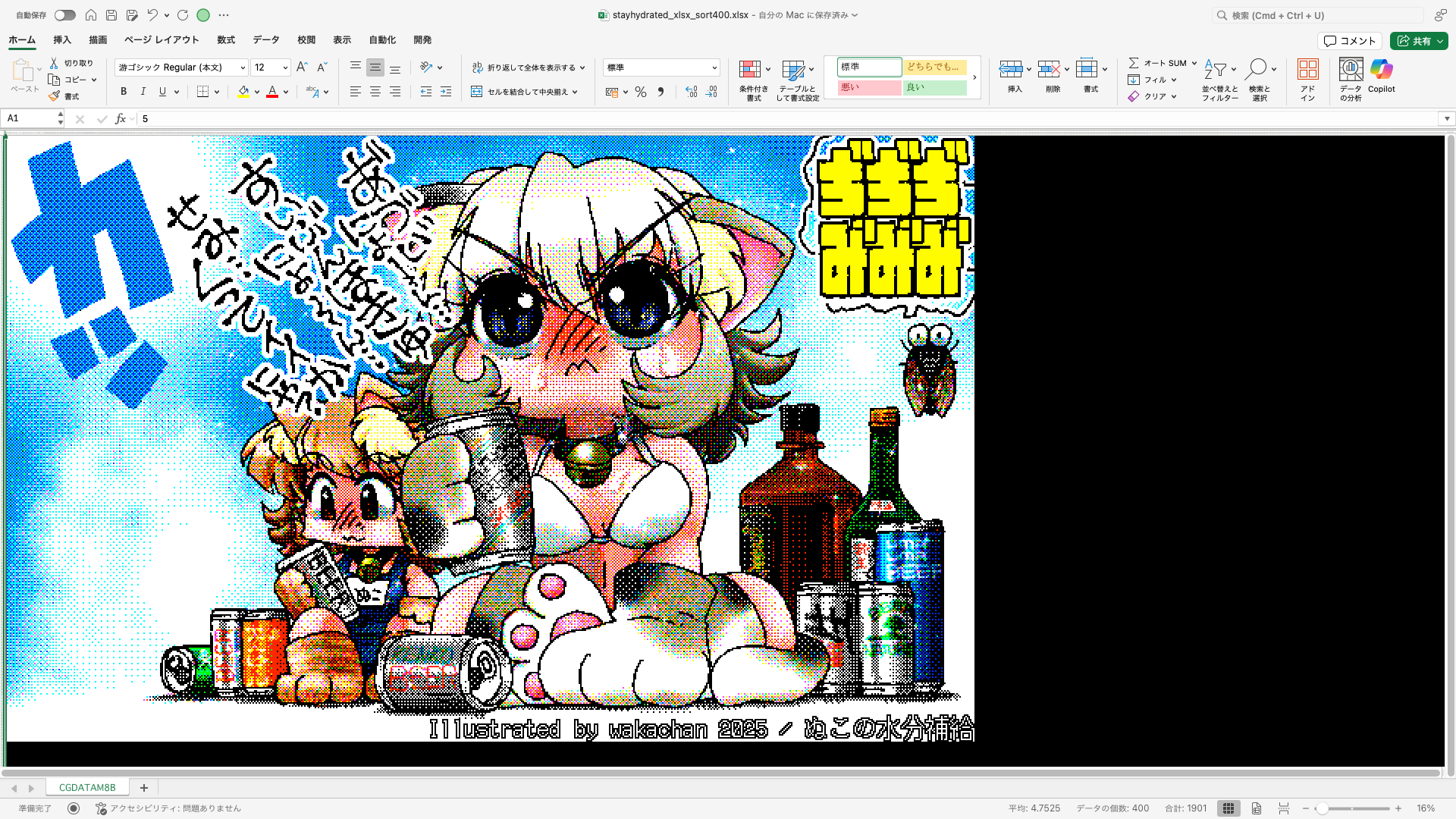Expand the cell styles gallery arrow
The image size is (1456, 819).
click(x=974, y=77)
